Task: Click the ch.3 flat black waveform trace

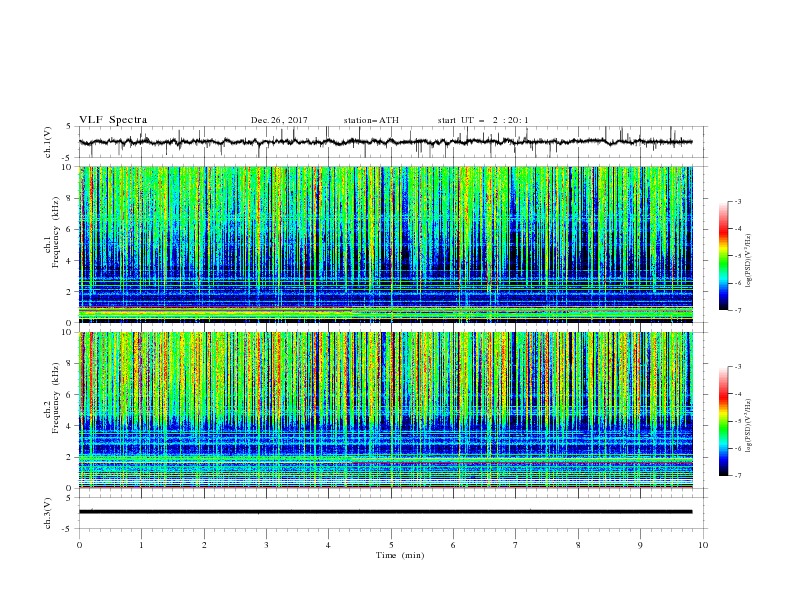Action: 385,512
